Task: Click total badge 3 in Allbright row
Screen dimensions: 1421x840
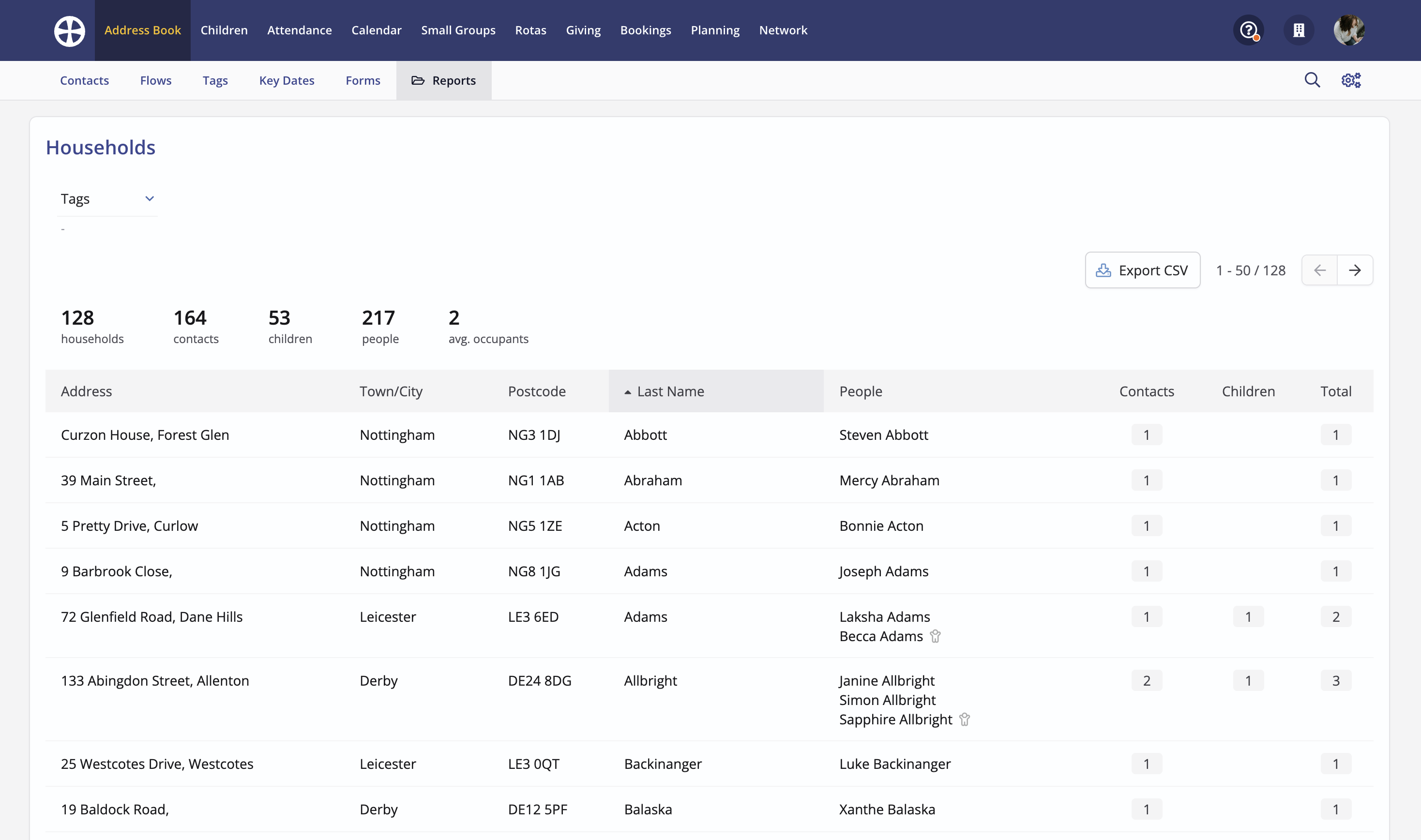Action: [1336, 680]
